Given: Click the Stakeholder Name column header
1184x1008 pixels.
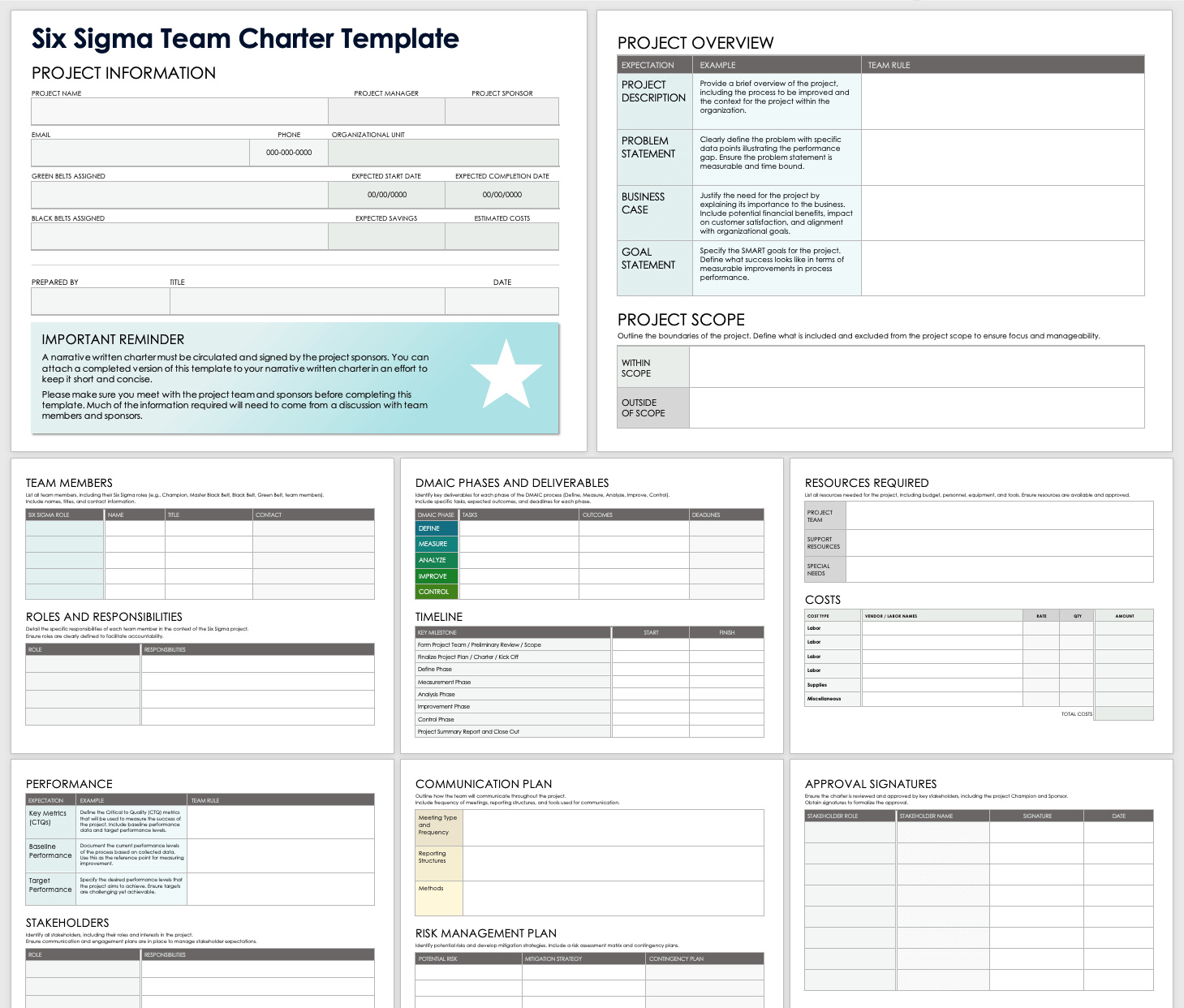Looking at the screenshot, I should [x=944, y=816].
